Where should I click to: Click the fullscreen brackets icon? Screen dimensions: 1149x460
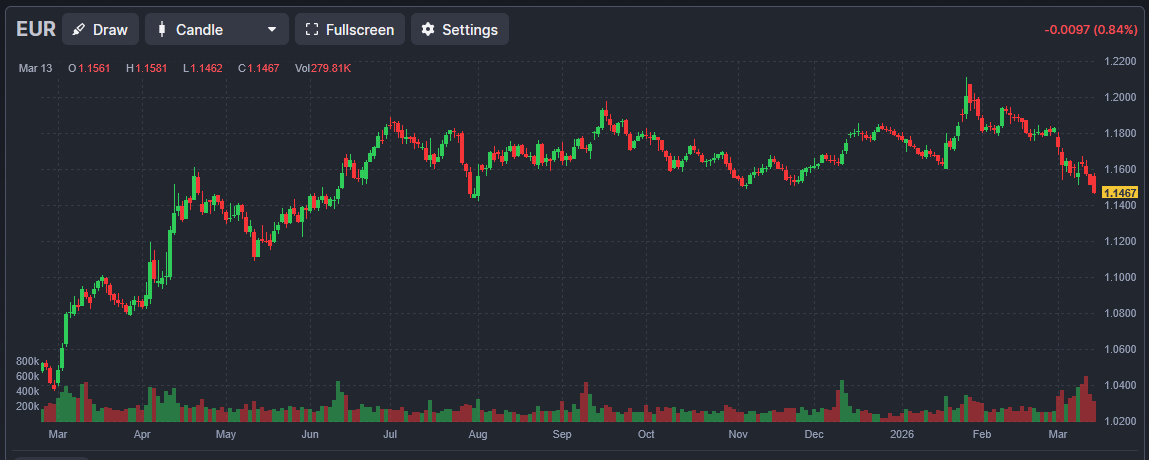tap(312, 30)
